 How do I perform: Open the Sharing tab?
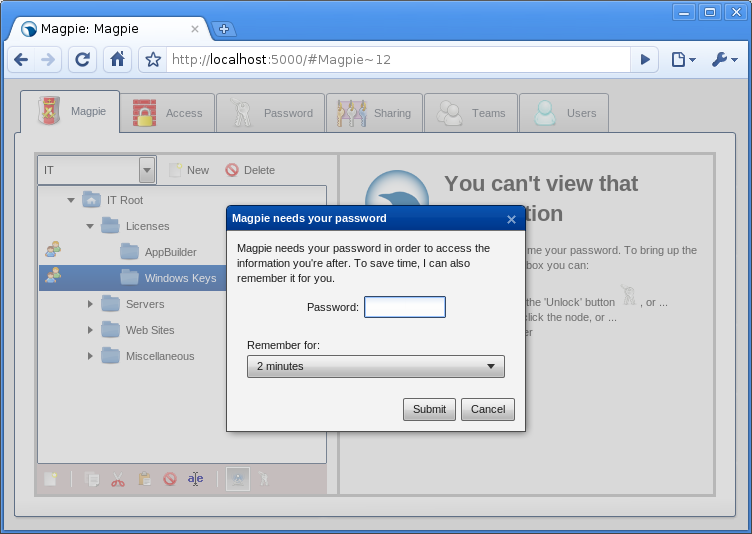(374, 113)
